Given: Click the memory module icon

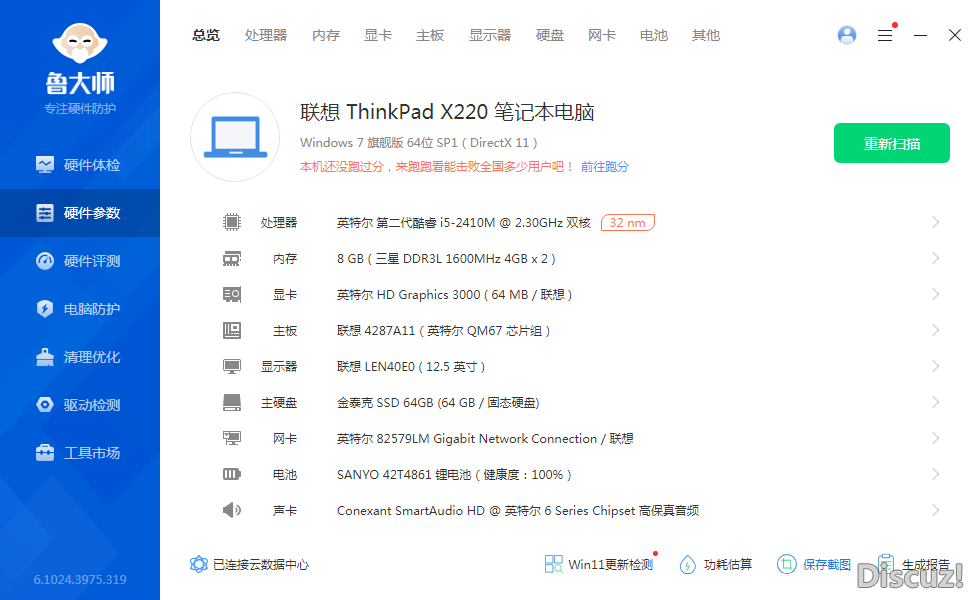Looking at the screenshot, I should coord(232,258).
